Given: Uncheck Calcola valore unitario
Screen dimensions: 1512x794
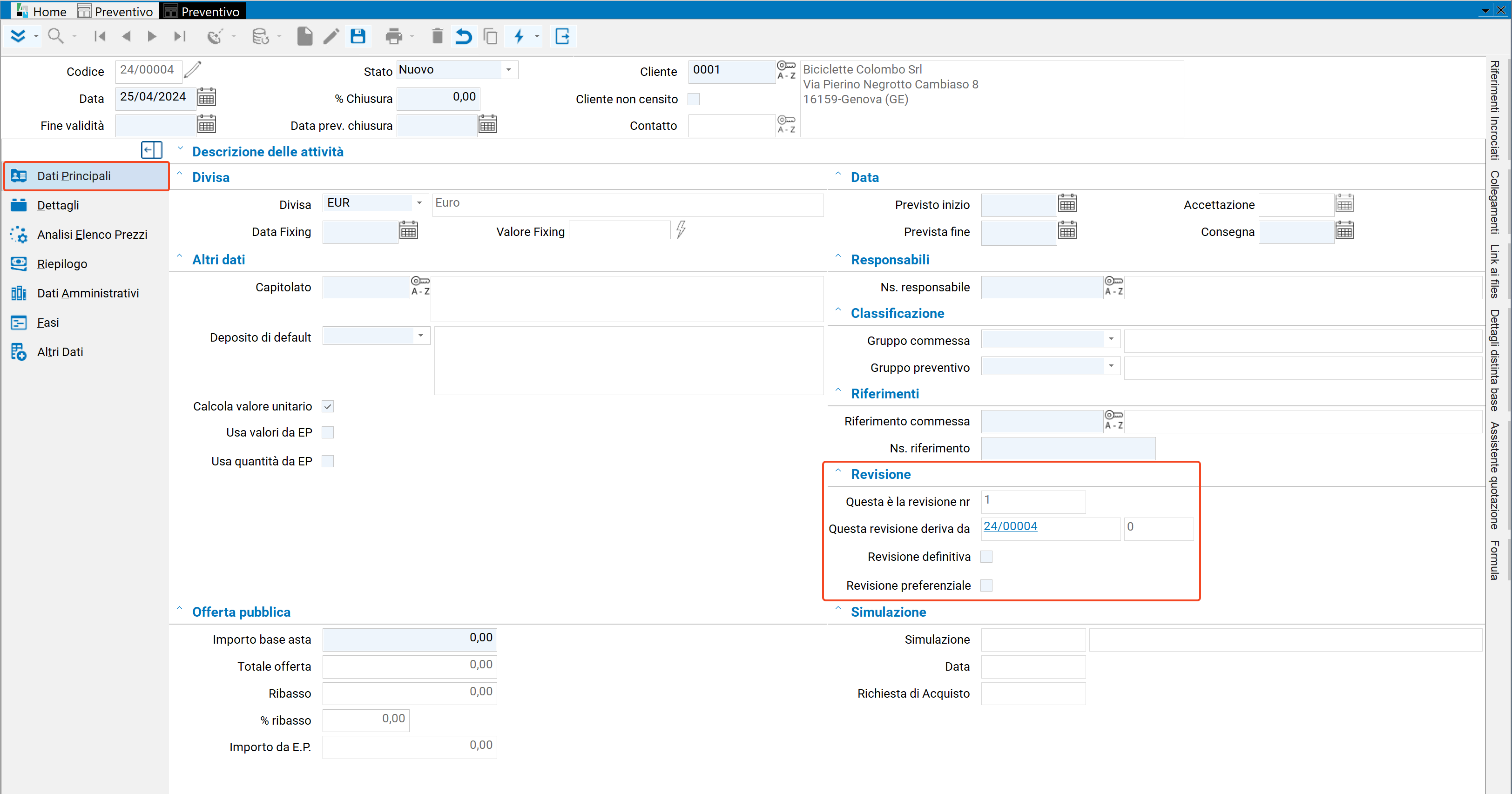Looking at the screenshot, I should [x=328, y=406].
